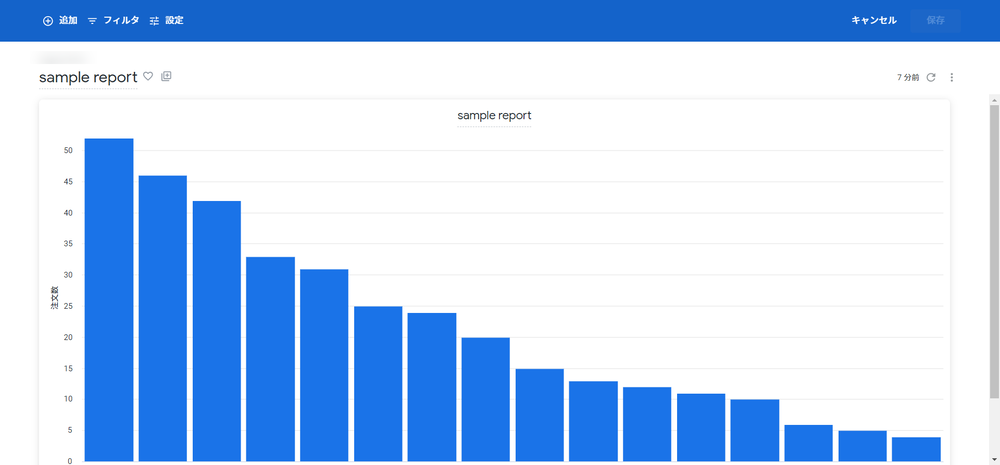
Task: Select the second bar valued 46
Action: click(x=163, y=318)
